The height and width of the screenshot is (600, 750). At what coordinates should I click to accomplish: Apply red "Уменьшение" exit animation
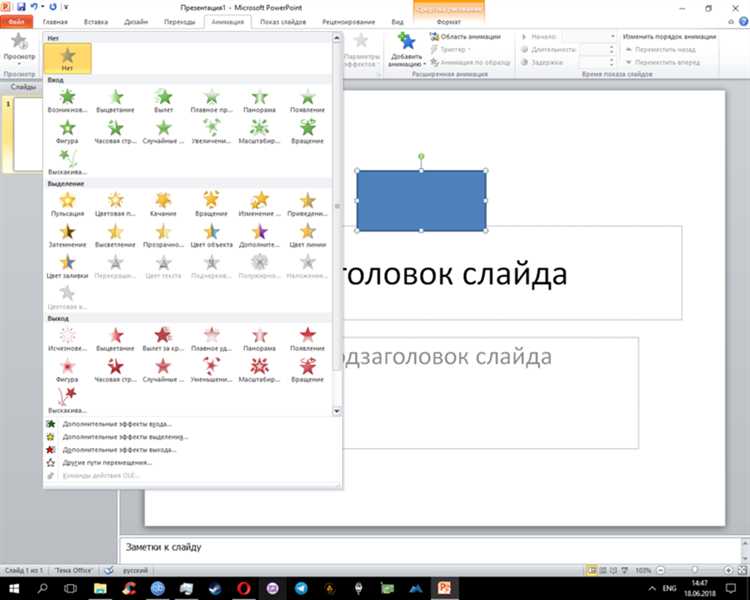pos(211,371)
